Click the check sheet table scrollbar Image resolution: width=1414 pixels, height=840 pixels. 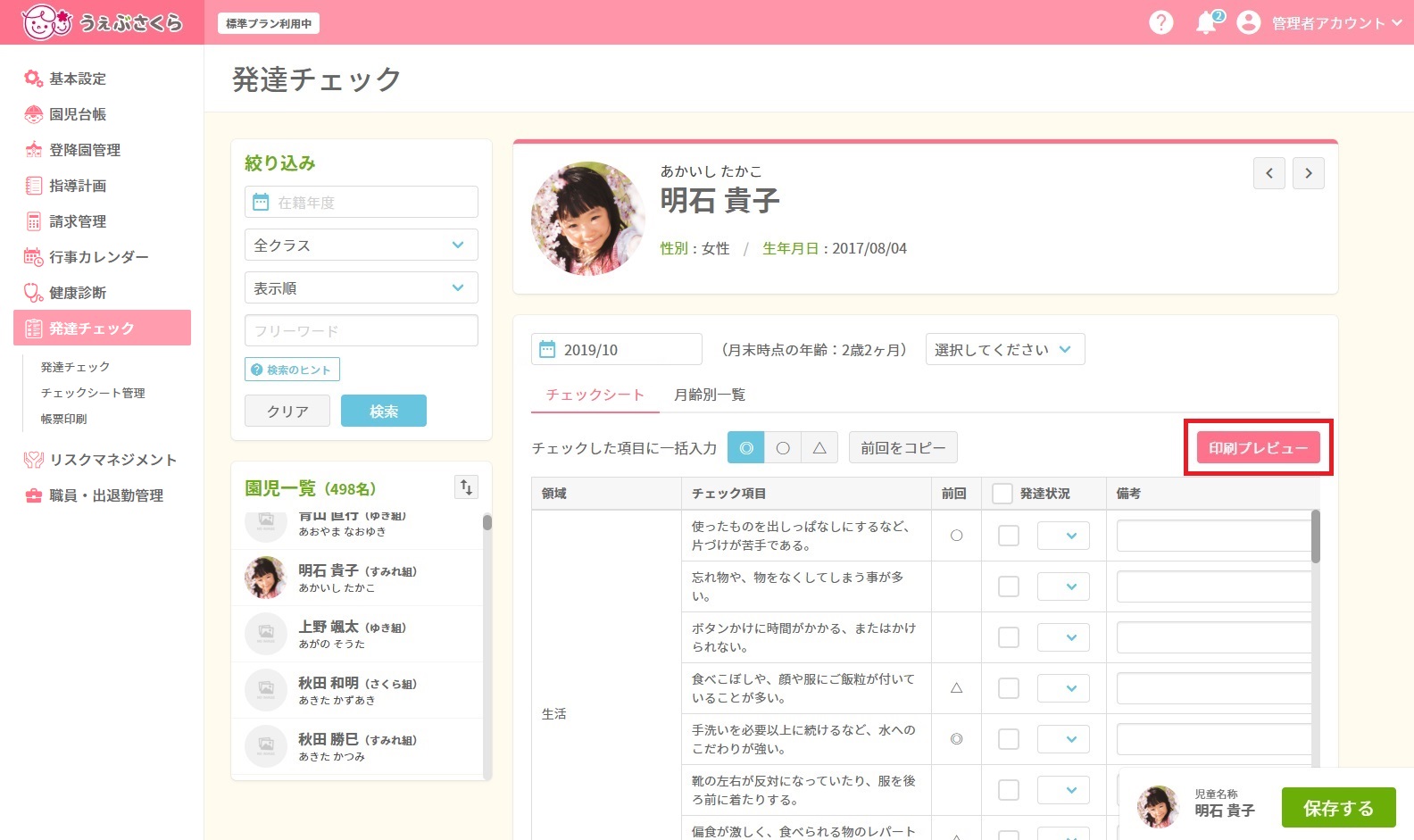[1316, 536]
